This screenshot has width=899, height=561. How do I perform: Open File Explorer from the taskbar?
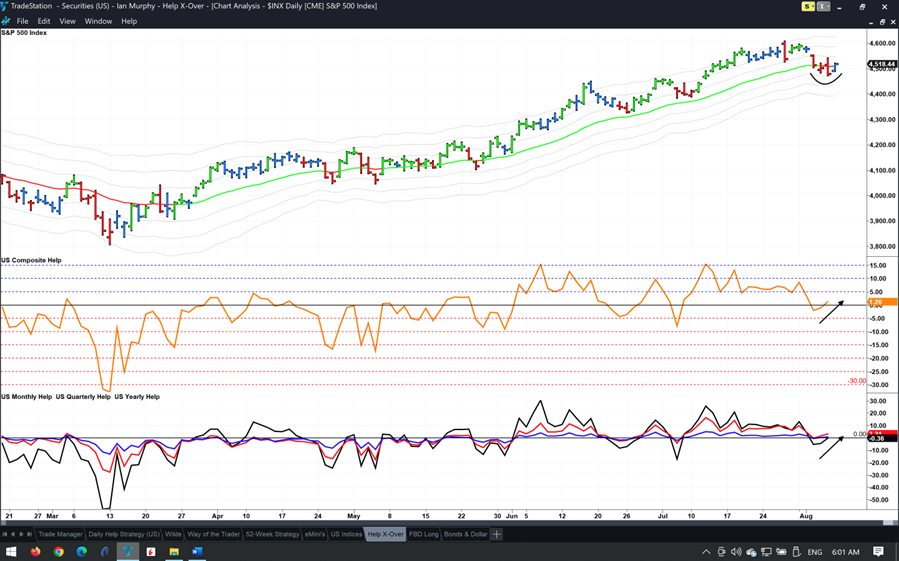tap(174, 552)
